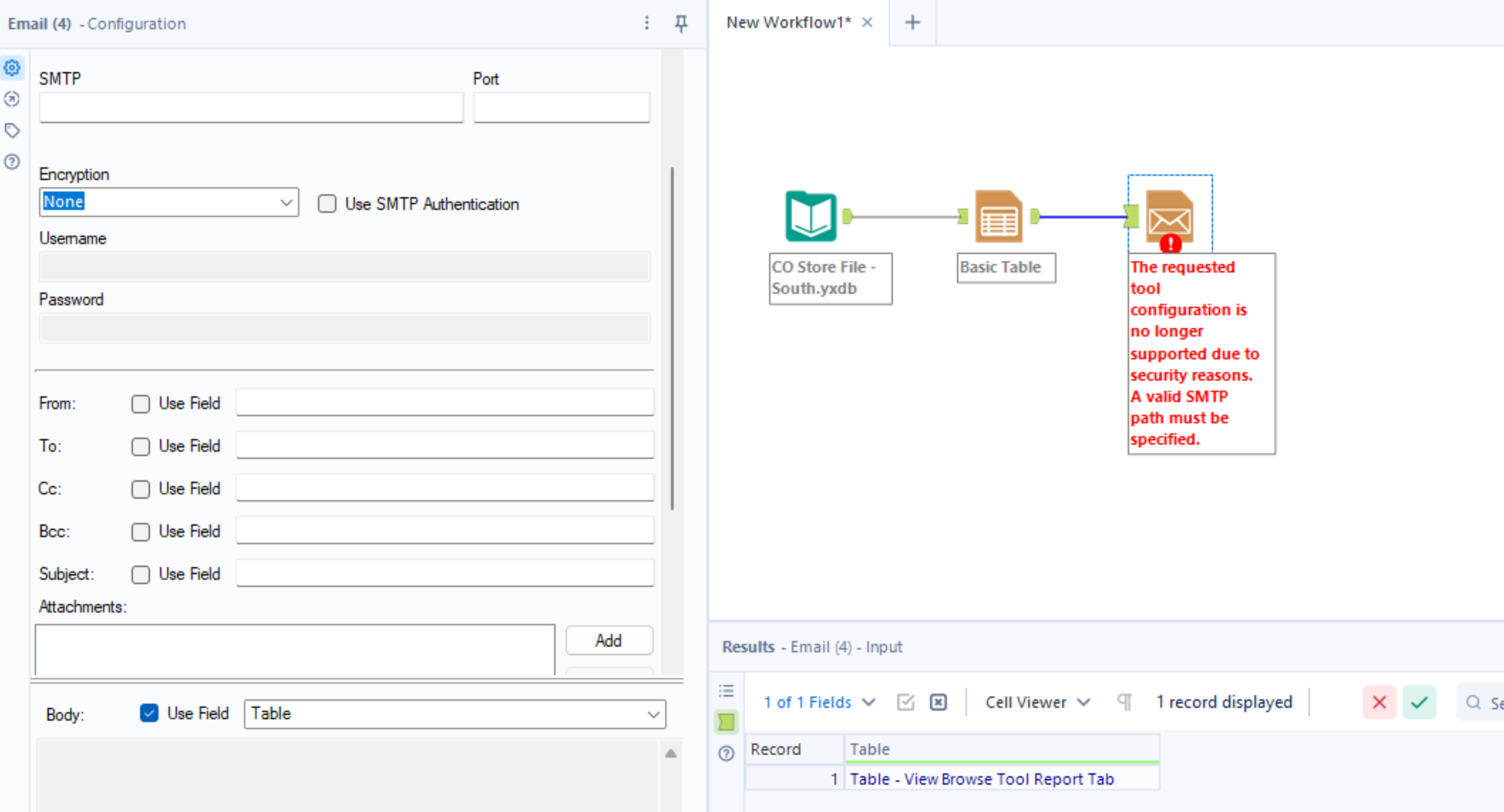This screenshot has height=812, width=1504.
Task: Click the tag/annotation icon in the left sidebar
Action: pyautogui.click(x=12, y=131)
